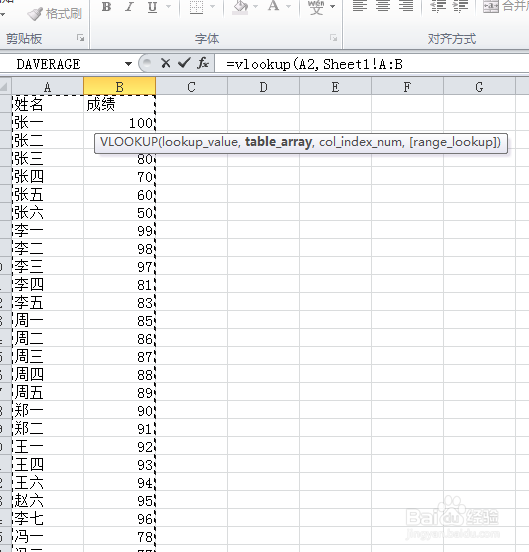Open the font color dropdown arrow

[x=289, y=7]
